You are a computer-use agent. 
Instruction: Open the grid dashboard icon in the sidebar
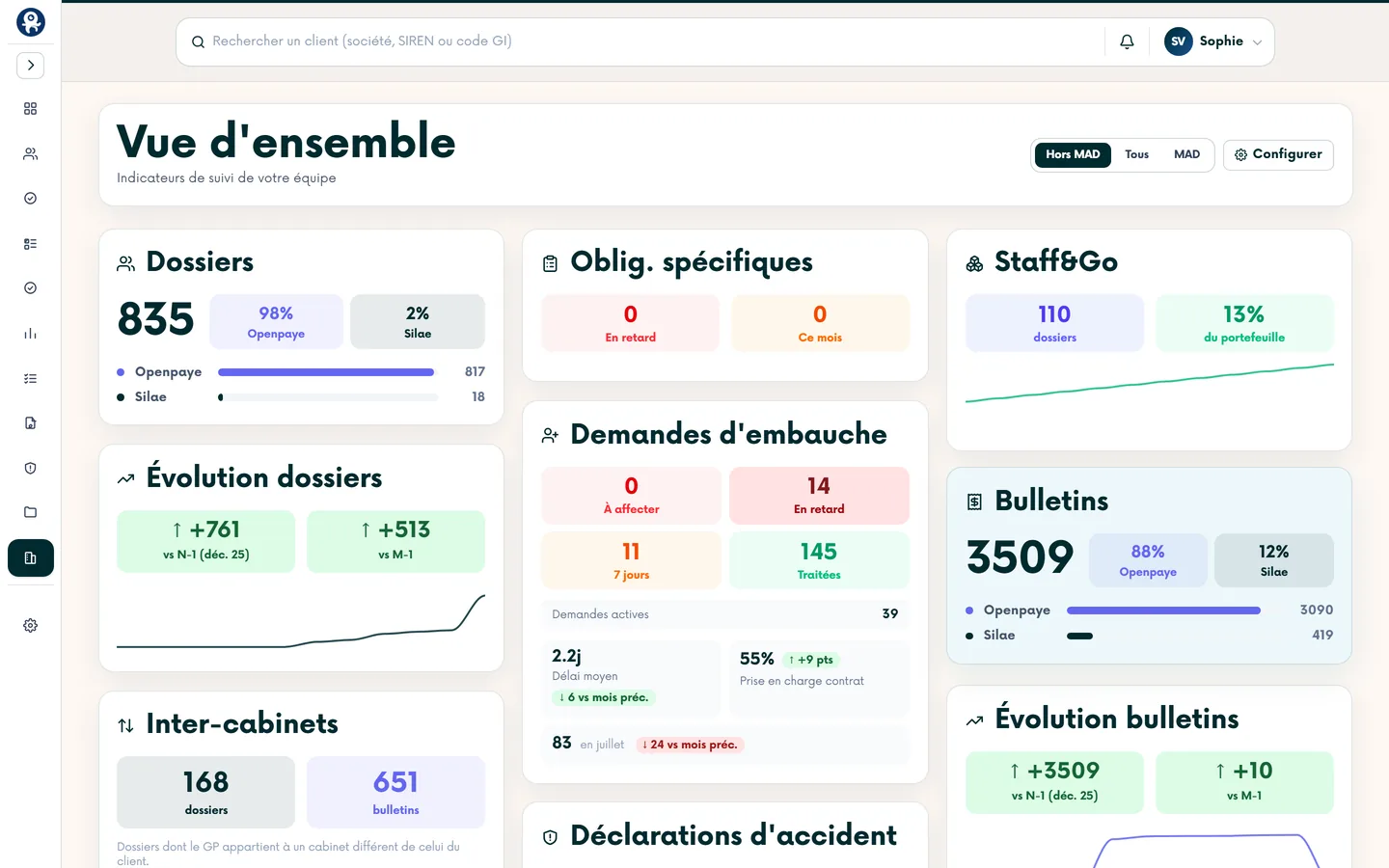point(31,109)
